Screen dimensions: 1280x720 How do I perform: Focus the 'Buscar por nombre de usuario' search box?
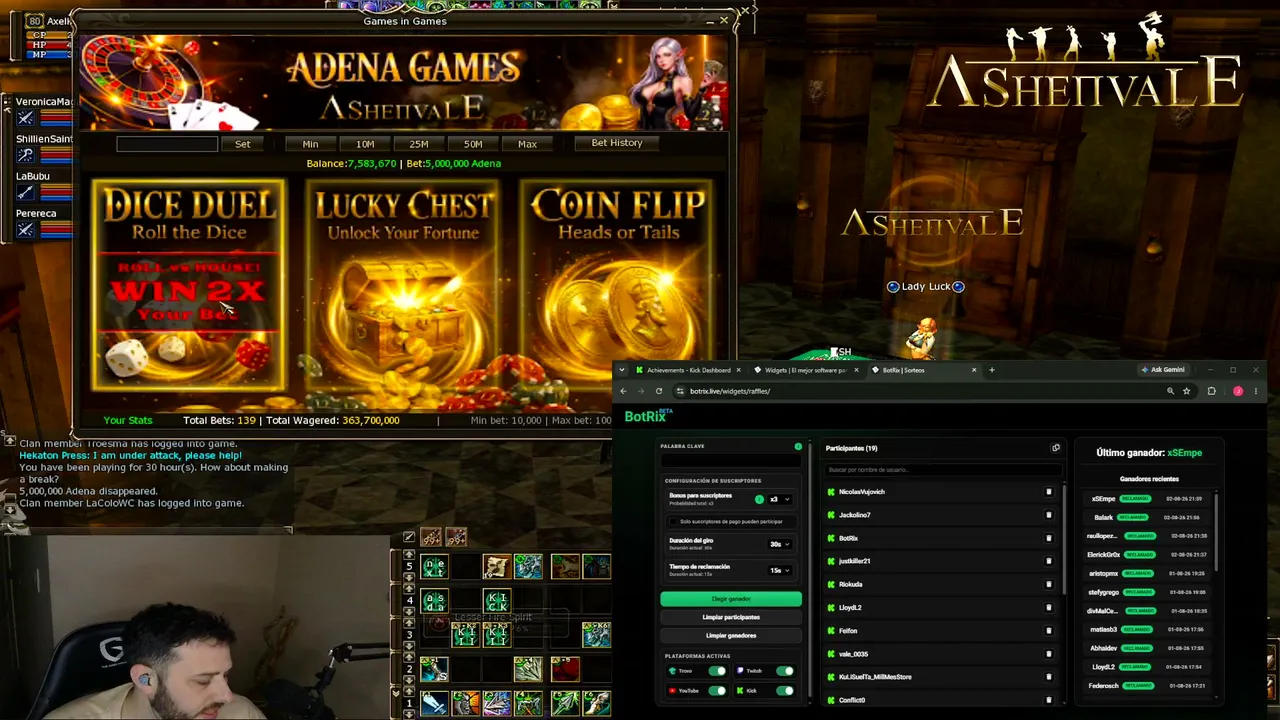(942, 470)
